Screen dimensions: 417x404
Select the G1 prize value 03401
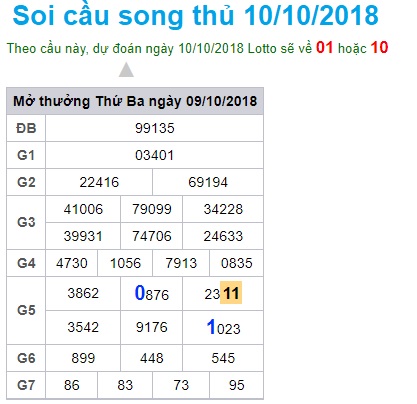pyautogui.click(x=155, y=155)
